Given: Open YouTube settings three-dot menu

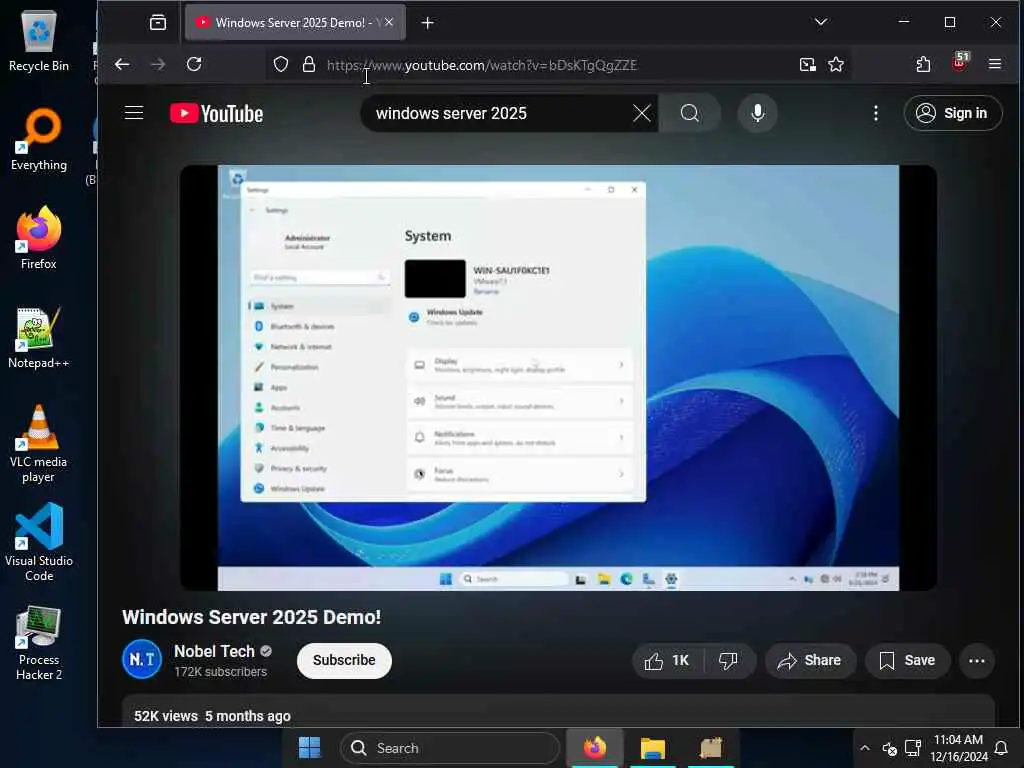Looking at the screenshot, I should (876, 114).
